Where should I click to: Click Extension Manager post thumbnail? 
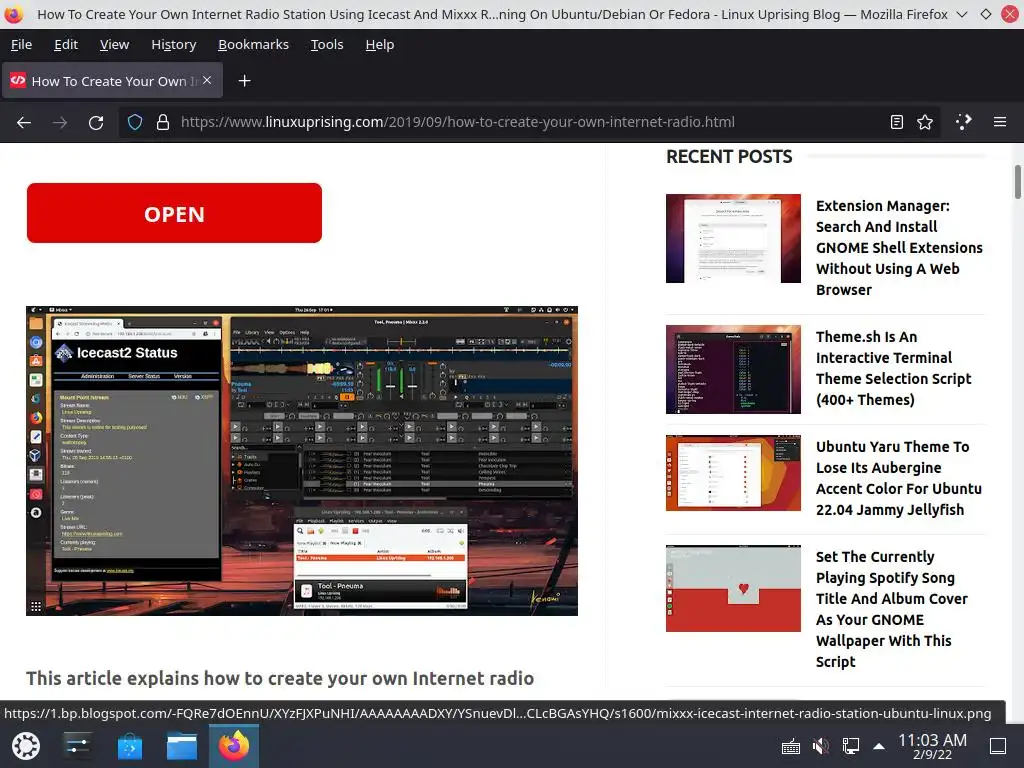coord(733,238)
